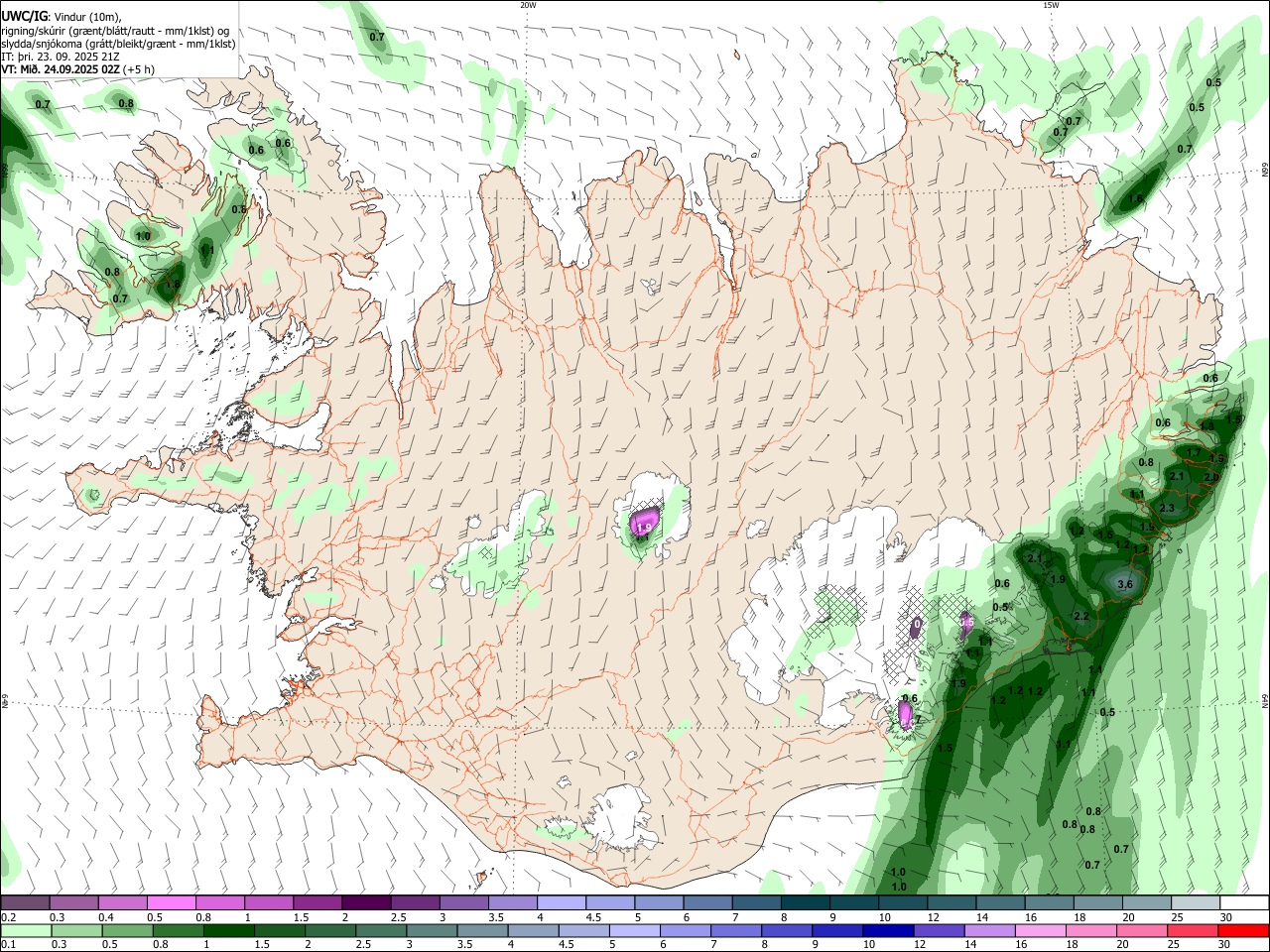The width and height of the screenshot is (1270, 952).
Task: Click the bottom scale swatch between 3 and 3.5
Action: tap(432, 930)
